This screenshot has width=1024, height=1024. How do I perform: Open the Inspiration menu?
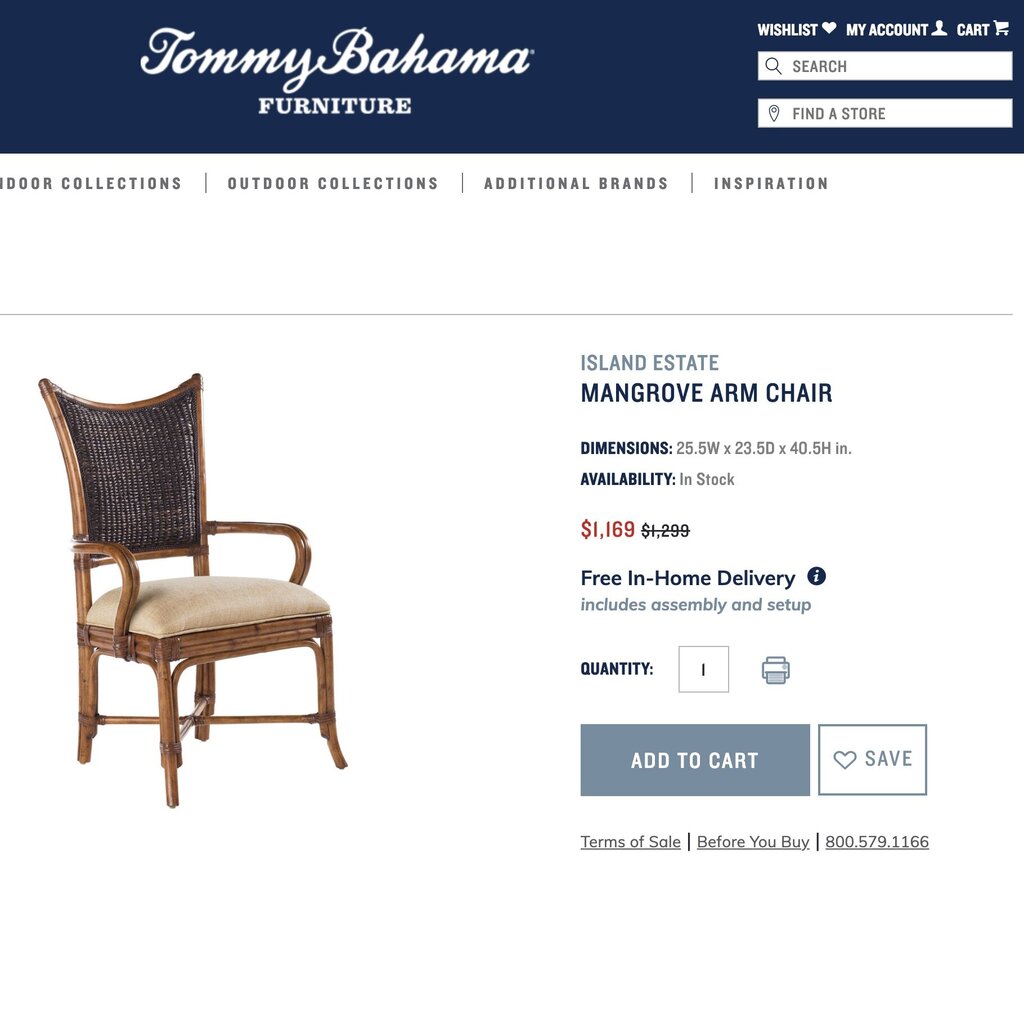tap(771, 184)
